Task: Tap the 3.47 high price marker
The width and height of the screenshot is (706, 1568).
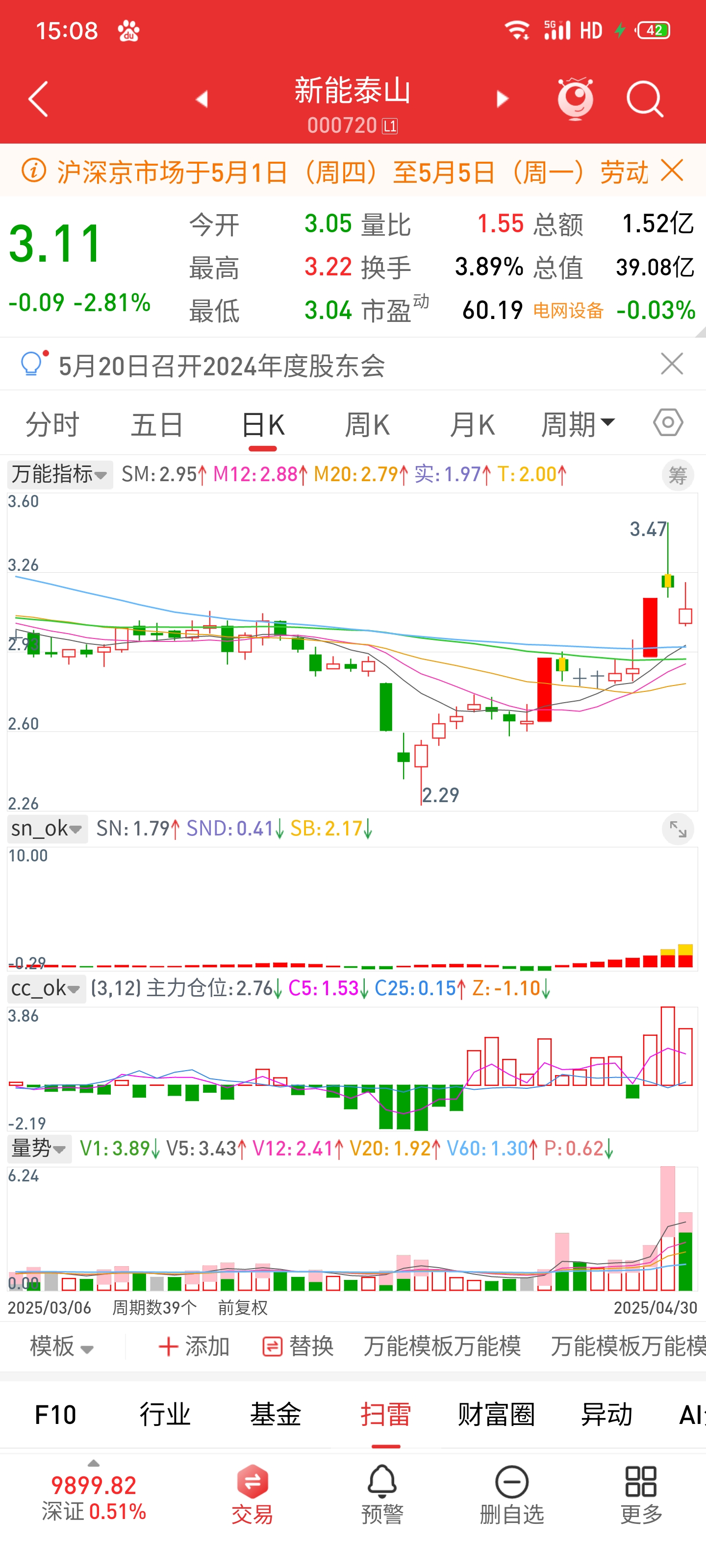Action: (648, 530)
